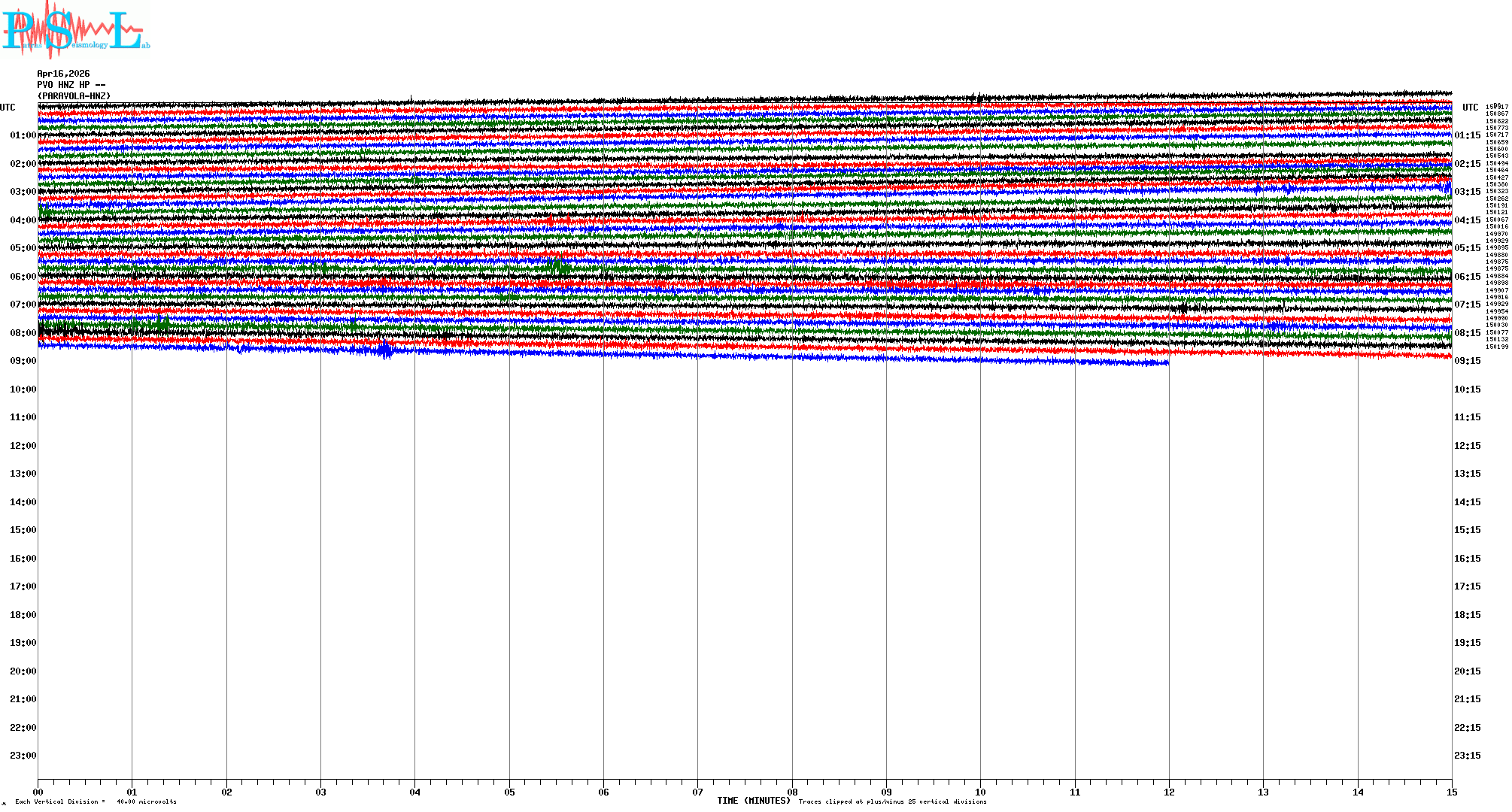The width and height of the screenshot is (1512, 812).
Task: Click the 01:00 hour label on left axis
Action: [23, 135]
